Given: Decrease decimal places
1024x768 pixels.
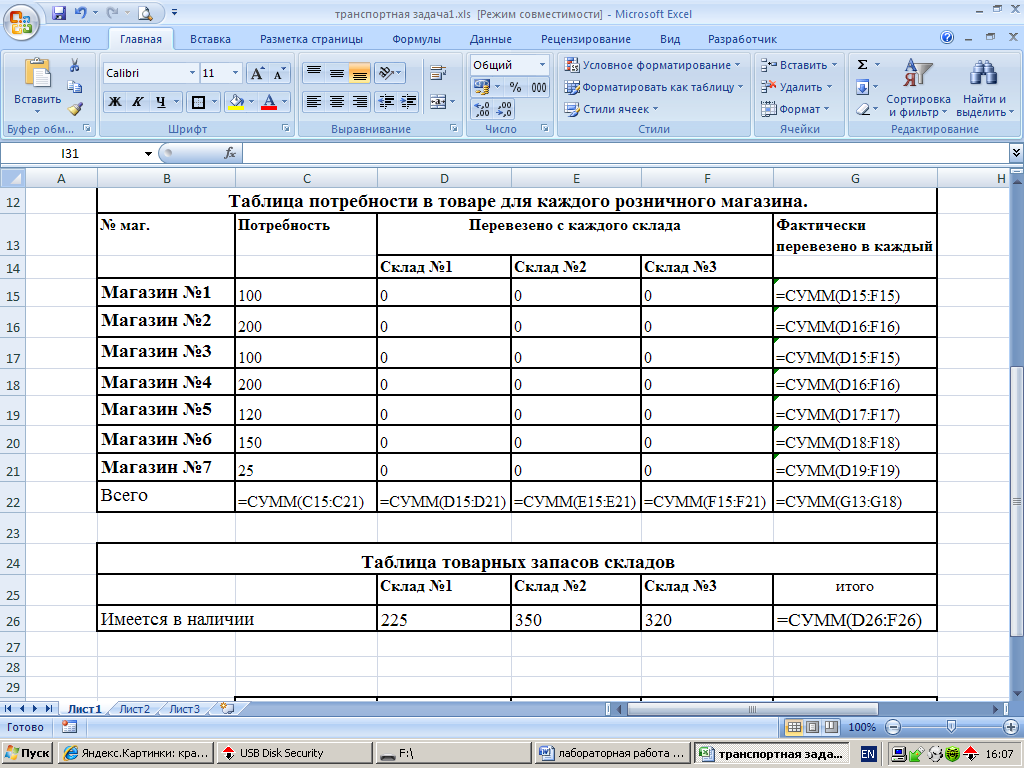Looking at the screenshot, I should pyautogui.click(x=504, y=109).
